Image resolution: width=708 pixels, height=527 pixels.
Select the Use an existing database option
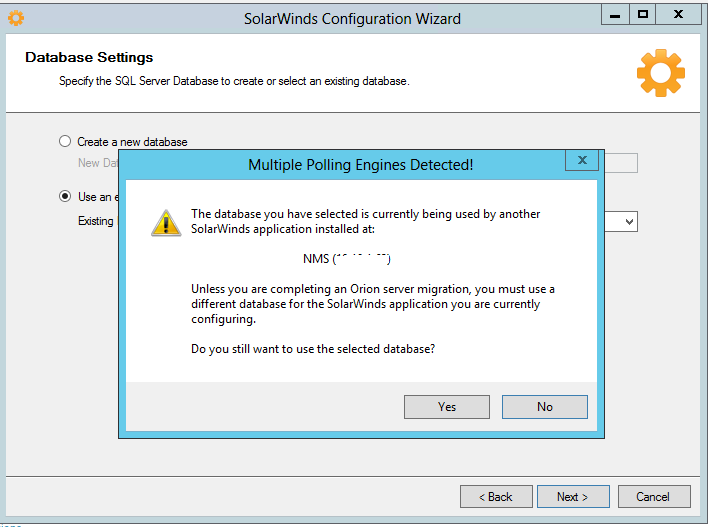[x=65, y=196]
